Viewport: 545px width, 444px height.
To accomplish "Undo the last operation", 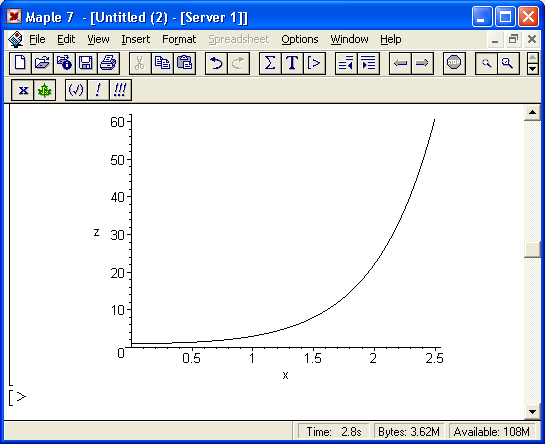I will (216, 63).
